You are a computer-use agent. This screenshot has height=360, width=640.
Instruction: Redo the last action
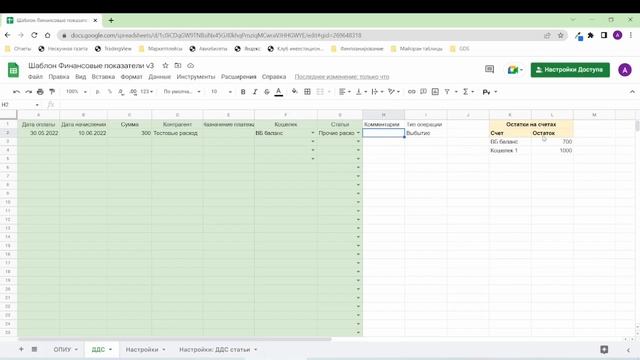pyautogui.click(x=28, y=92)
